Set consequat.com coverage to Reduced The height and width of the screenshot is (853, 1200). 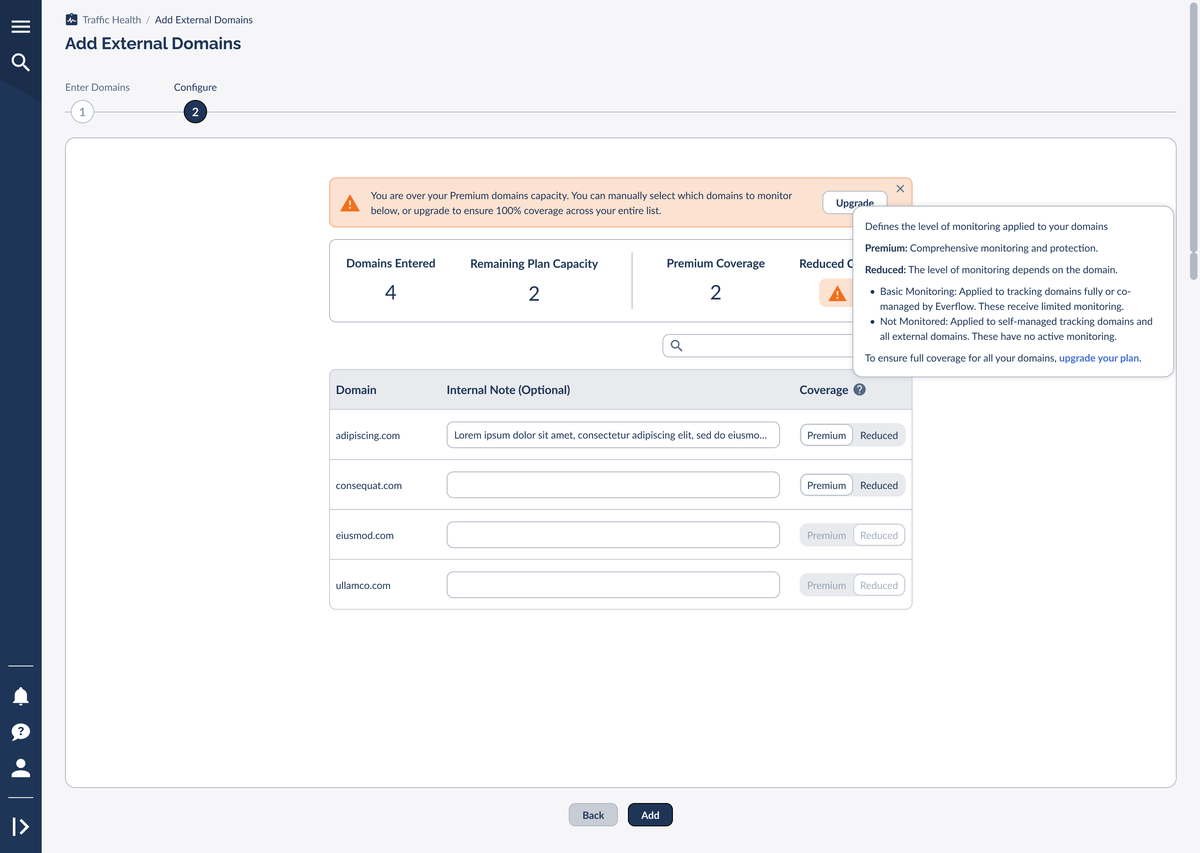point(879,485)
